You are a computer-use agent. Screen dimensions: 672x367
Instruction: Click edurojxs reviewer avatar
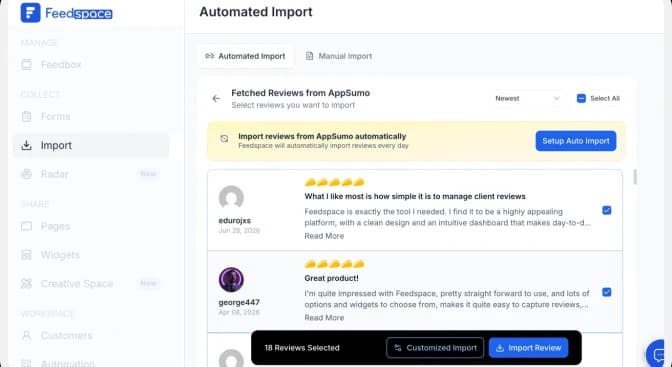pos(231,198)
